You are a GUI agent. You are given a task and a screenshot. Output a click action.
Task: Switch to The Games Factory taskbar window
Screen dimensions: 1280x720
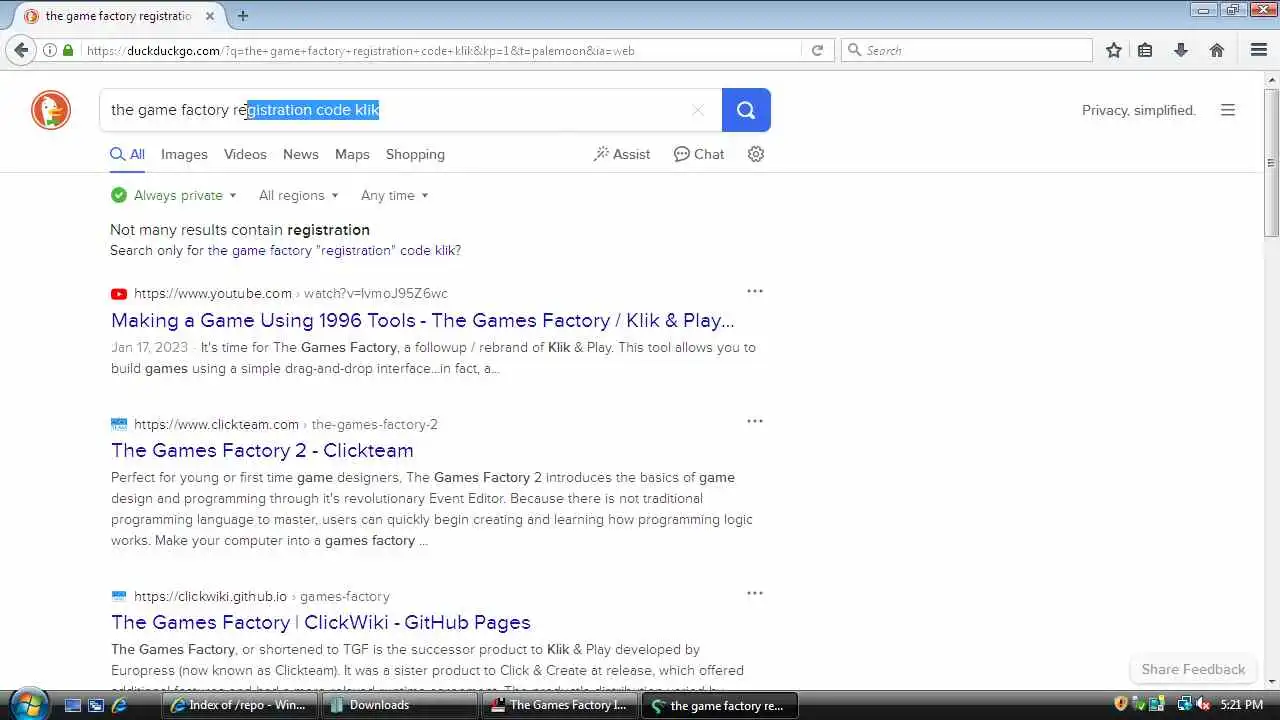pos(559,705)
